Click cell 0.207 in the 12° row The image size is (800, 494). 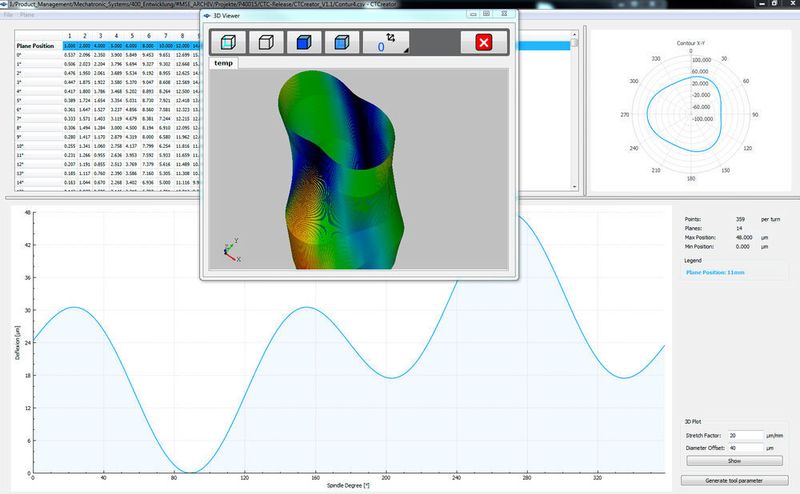tap(70, 164)
